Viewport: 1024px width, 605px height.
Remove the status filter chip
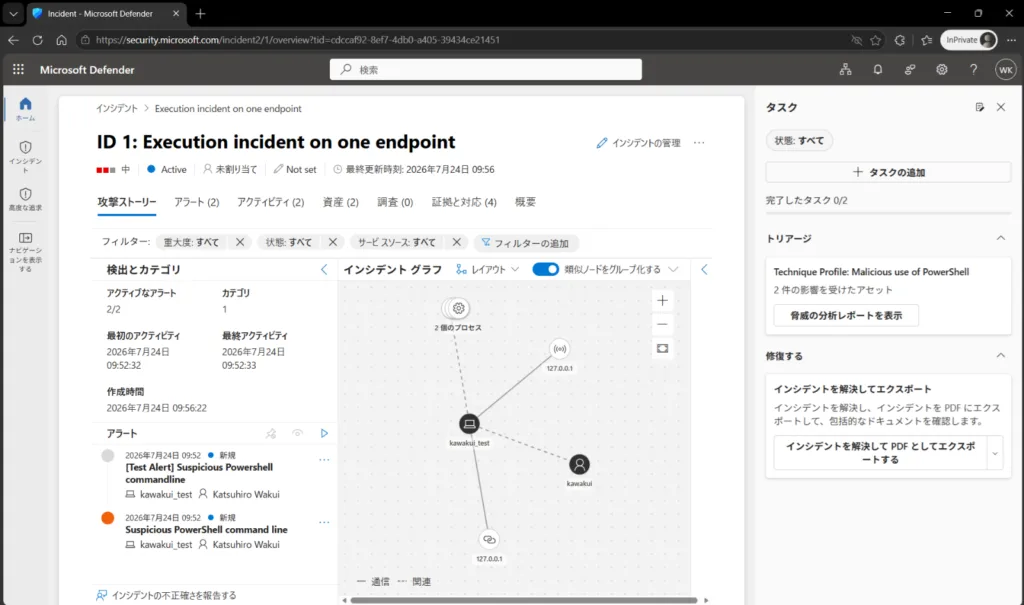[x=332, y=242]
